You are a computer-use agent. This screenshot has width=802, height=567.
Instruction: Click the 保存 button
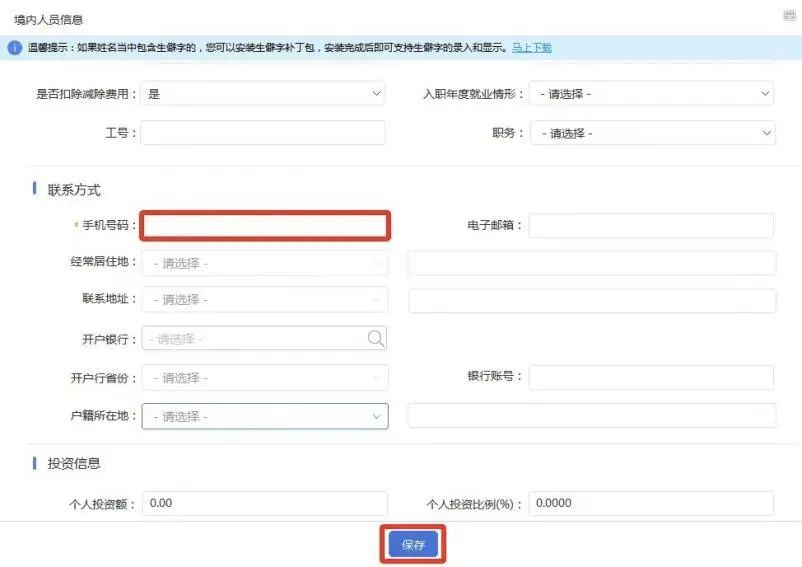pos(413,544)
